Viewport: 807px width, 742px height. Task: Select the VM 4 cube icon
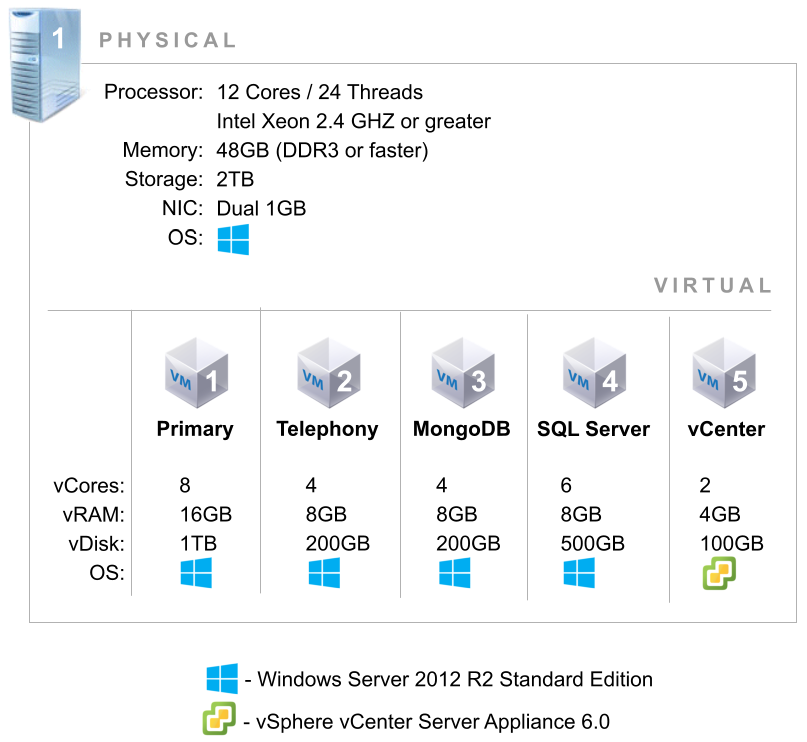594,373
